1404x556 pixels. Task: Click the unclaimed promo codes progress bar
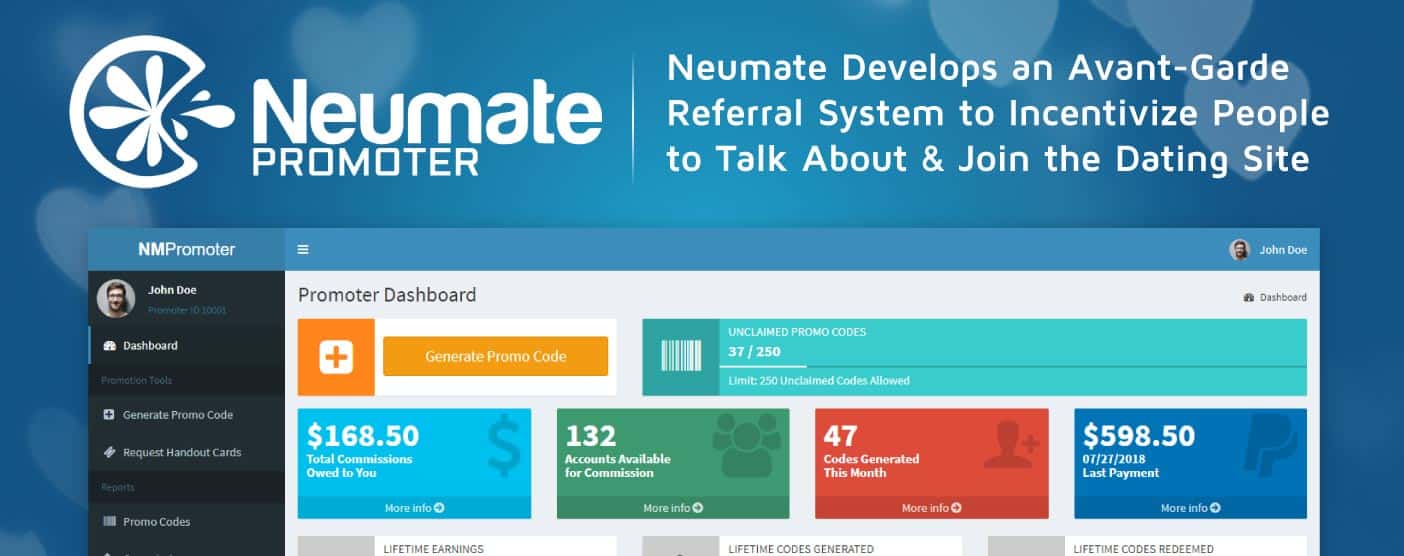(1013, 366)
